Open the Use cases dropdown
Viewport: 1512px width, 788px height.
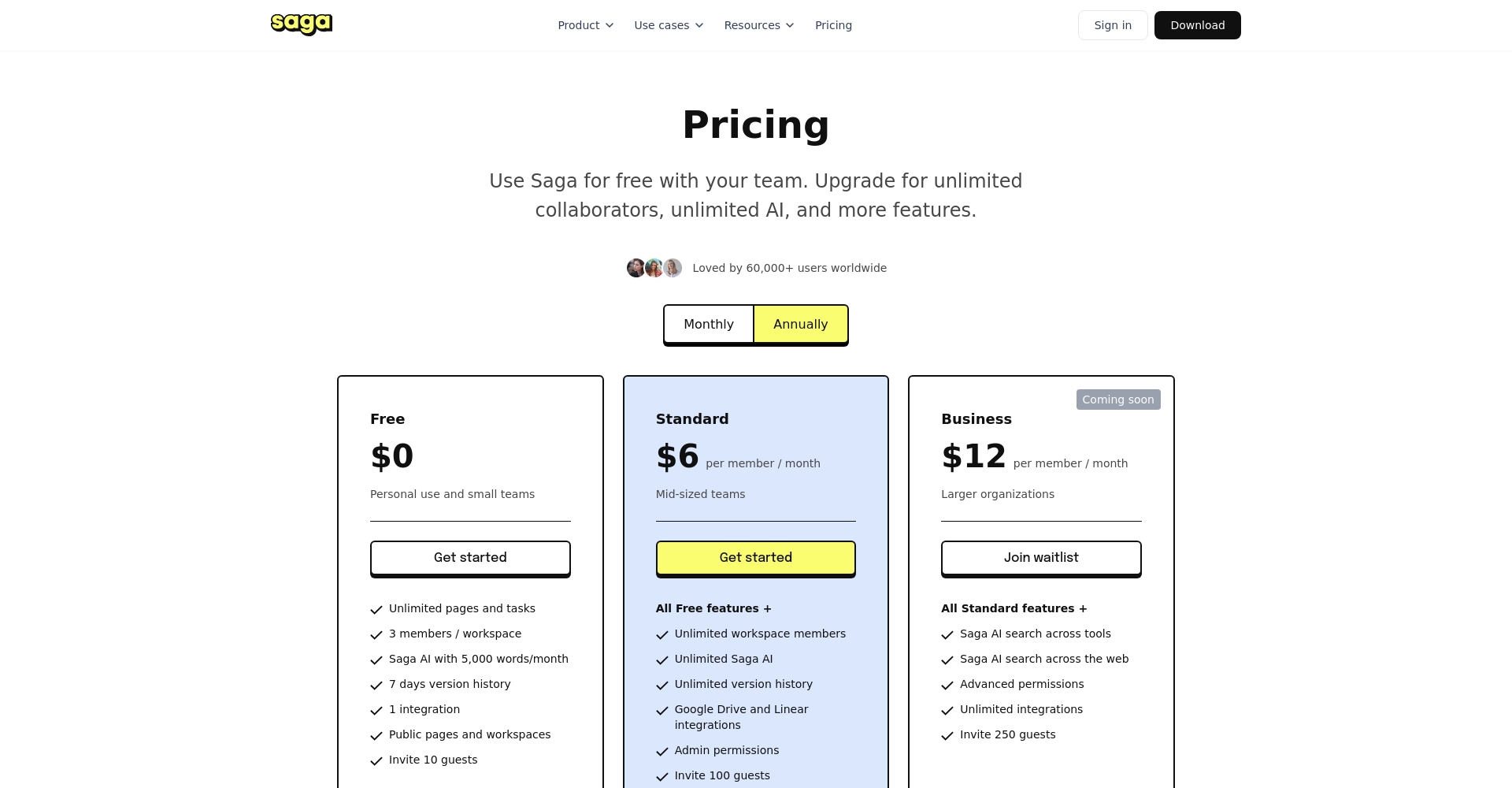[x=669, y=25]
